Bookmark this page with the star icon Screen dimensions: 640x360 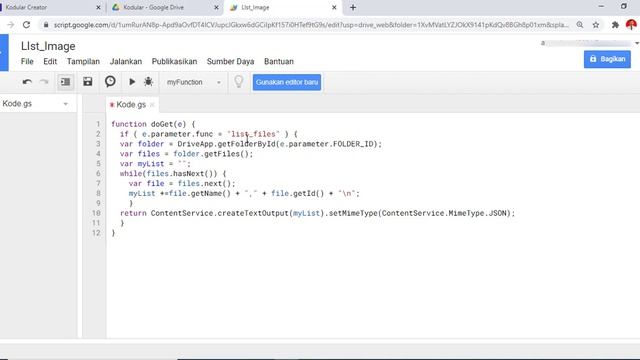596,25
